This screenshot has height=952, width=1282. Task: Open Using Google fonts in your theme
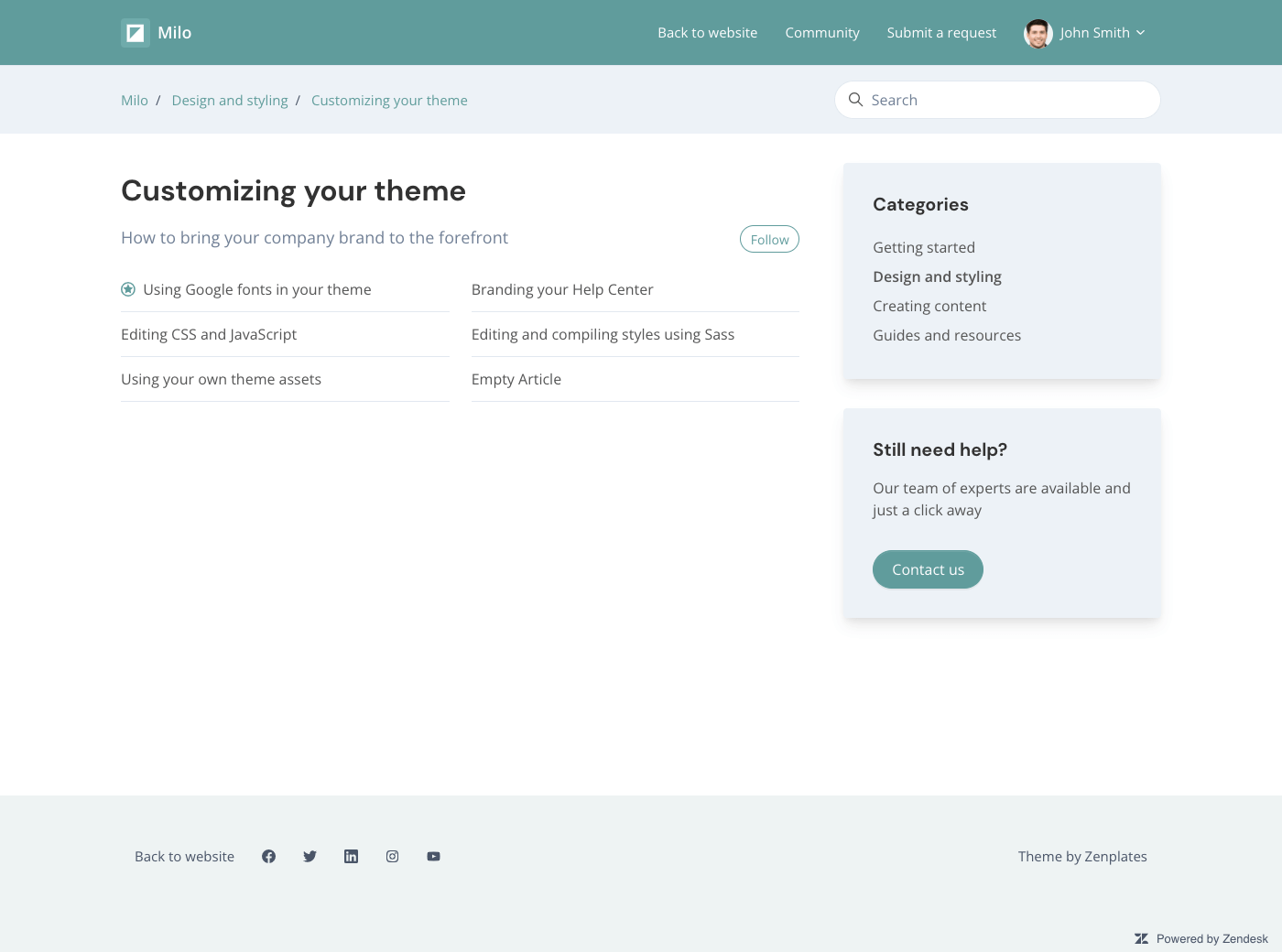pyautogui.click(x=256, y=289)
